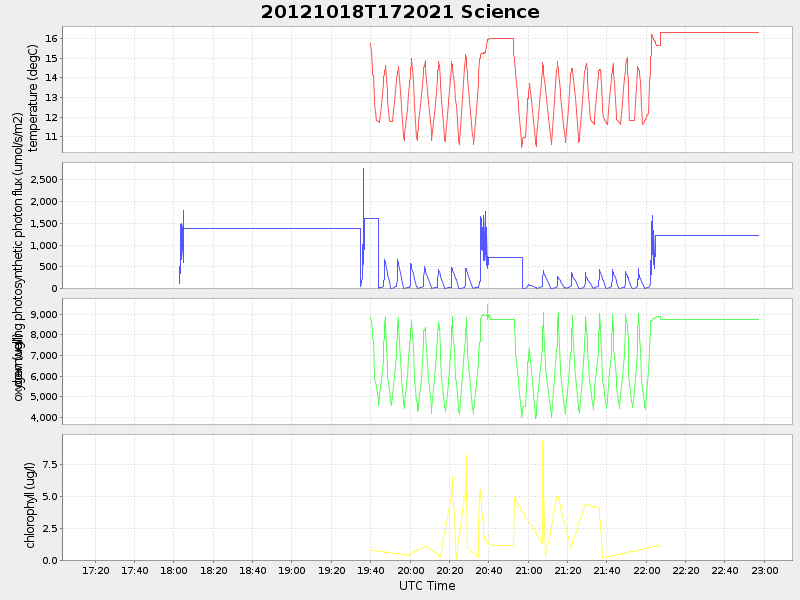Click the 18:00 time axis tick label
Viewport: 800px width, 600px height.
(x=174, y=571)
